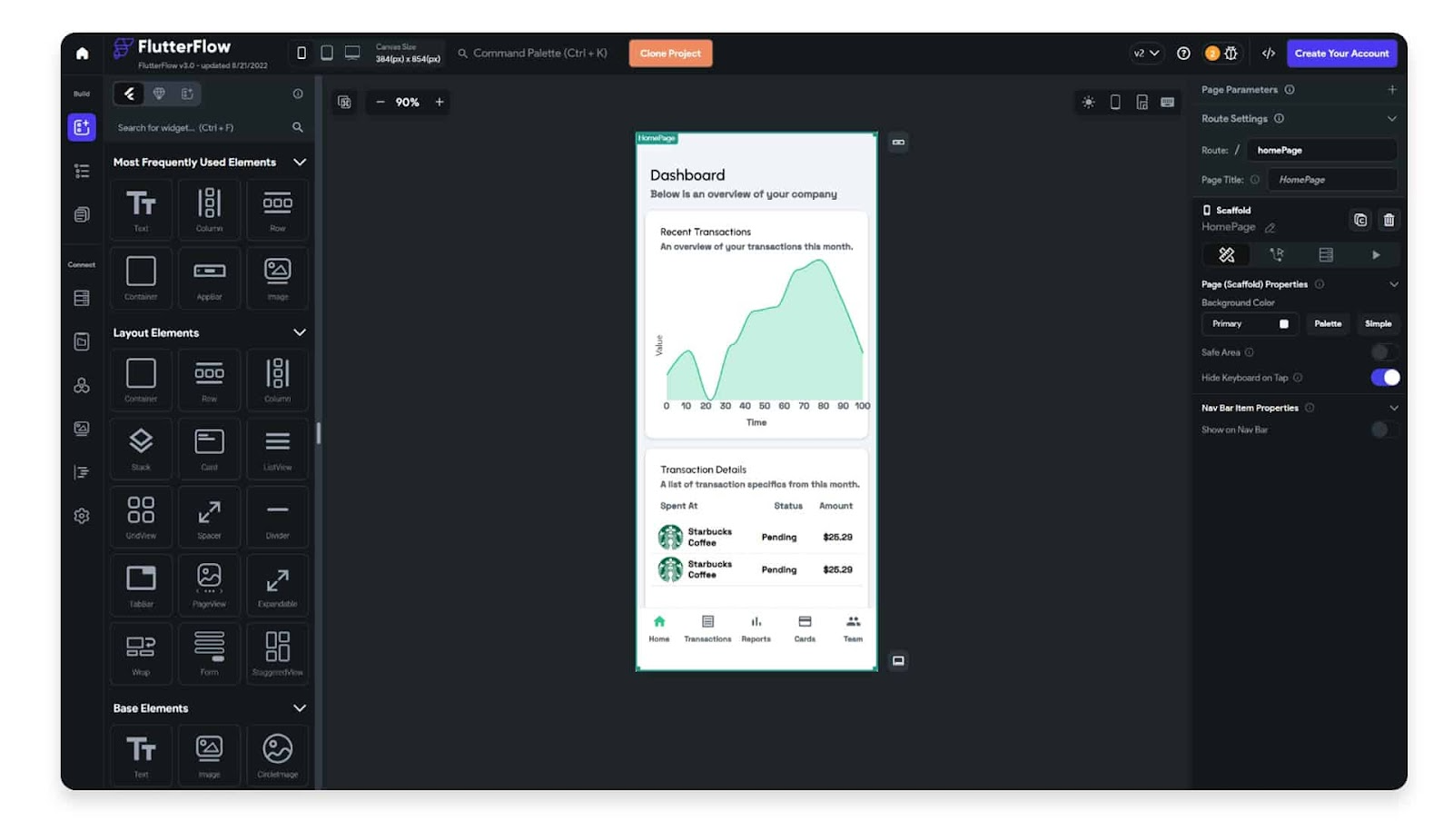Click the Clone Project button
The width and height of the screenshot is (1453, 840).
click(x=670, y=54)
